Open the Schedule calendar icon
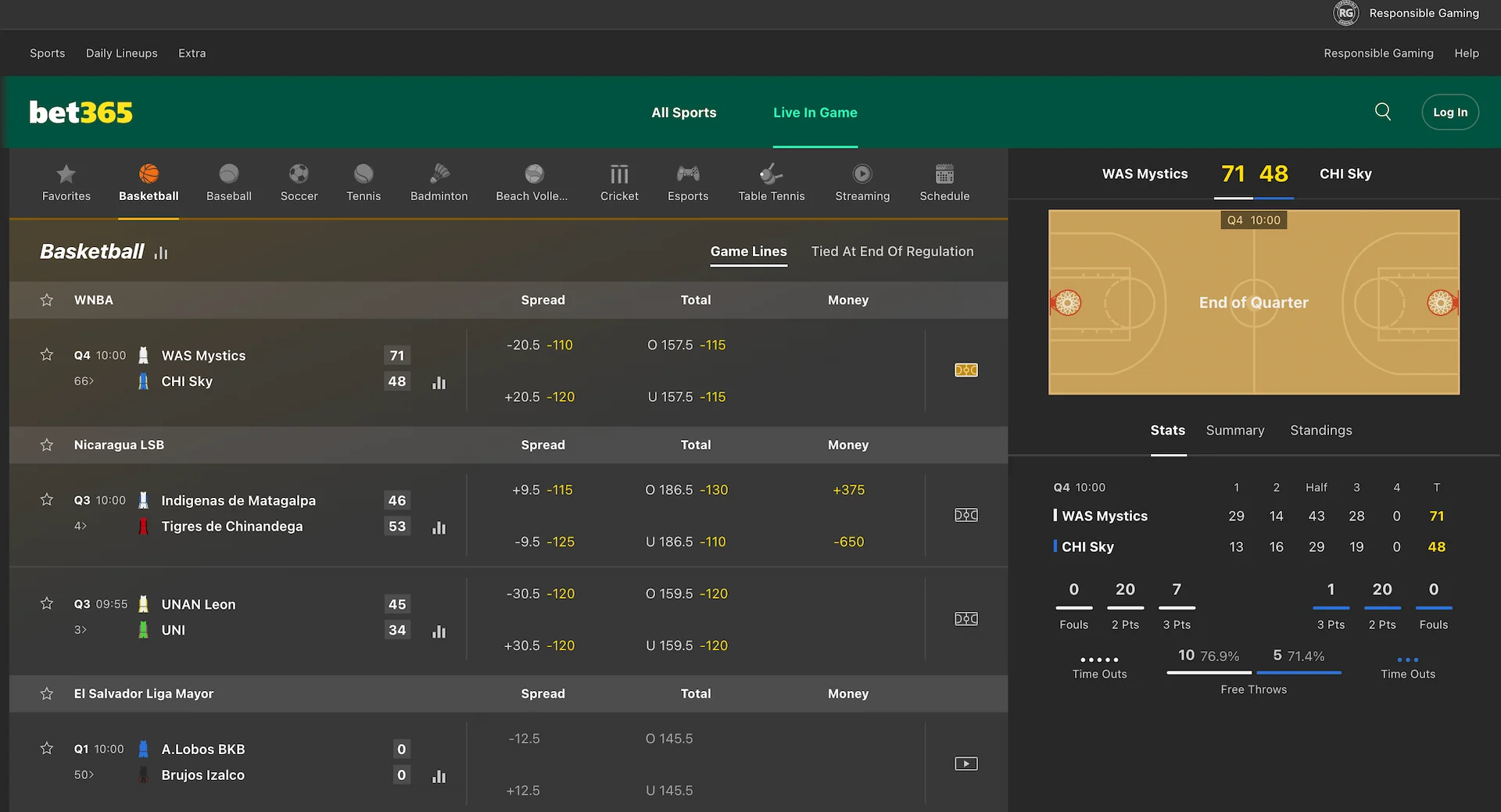The image size is (1501, 812). click(944, 173)
